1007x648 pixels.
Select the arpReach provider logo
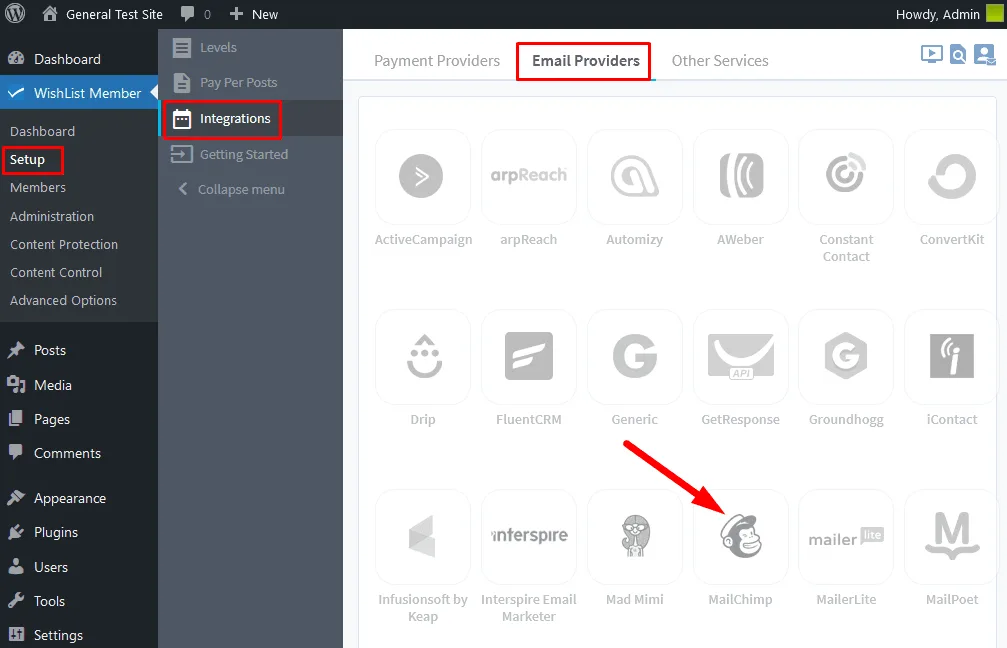pyautogui.click(x=529, y=175)
